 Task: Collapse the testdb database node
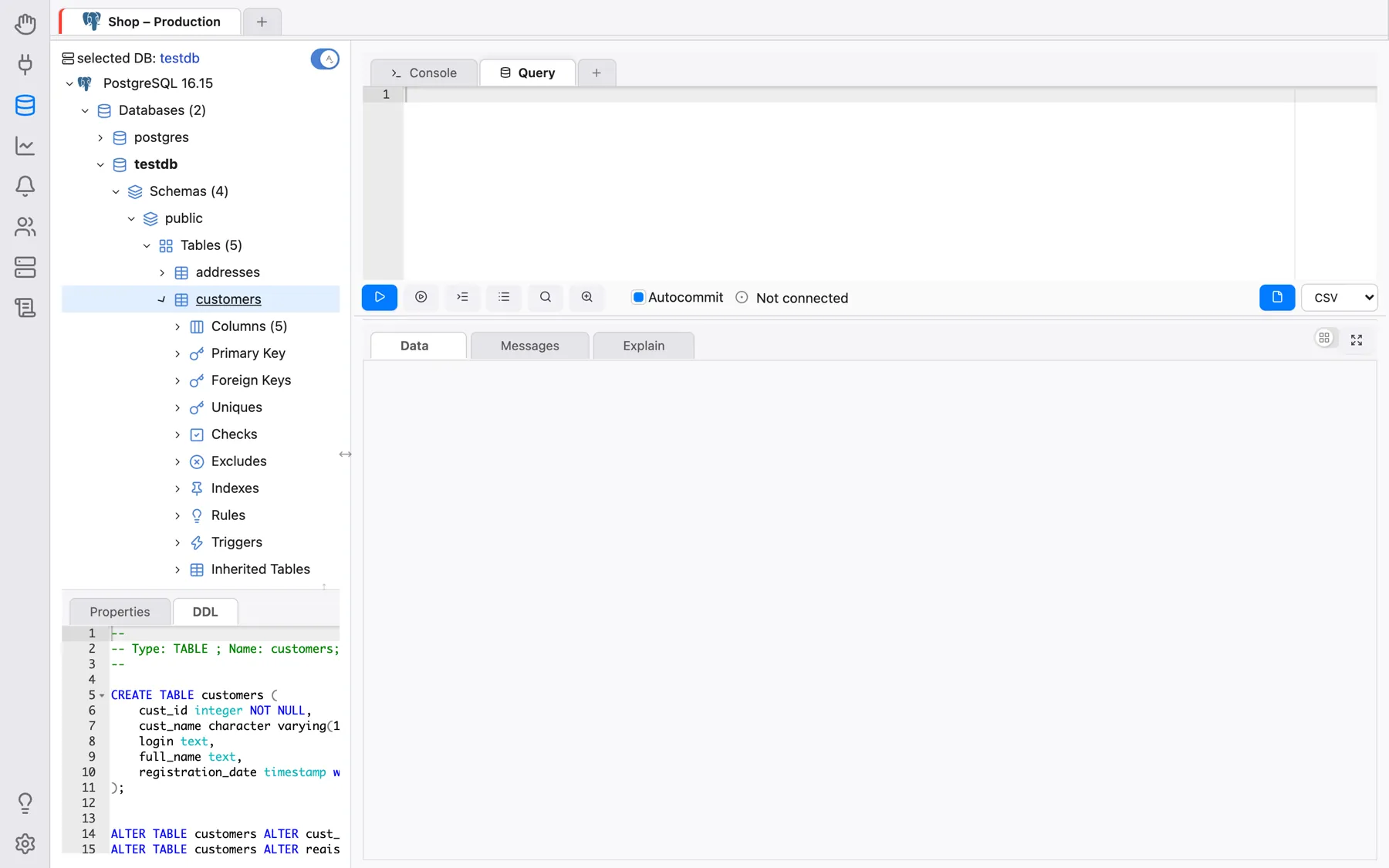(100, 164)
